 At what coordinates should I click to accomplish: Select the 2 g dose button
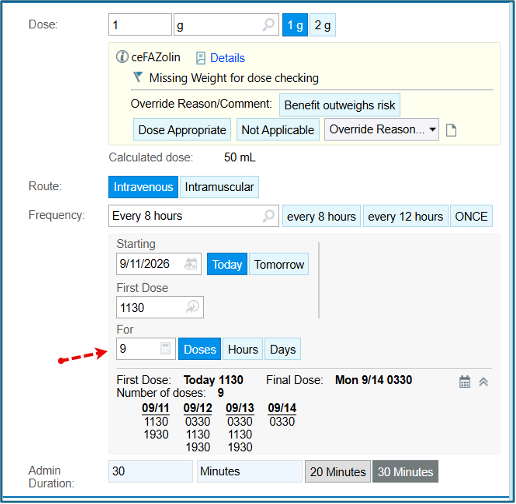point(322,25)
